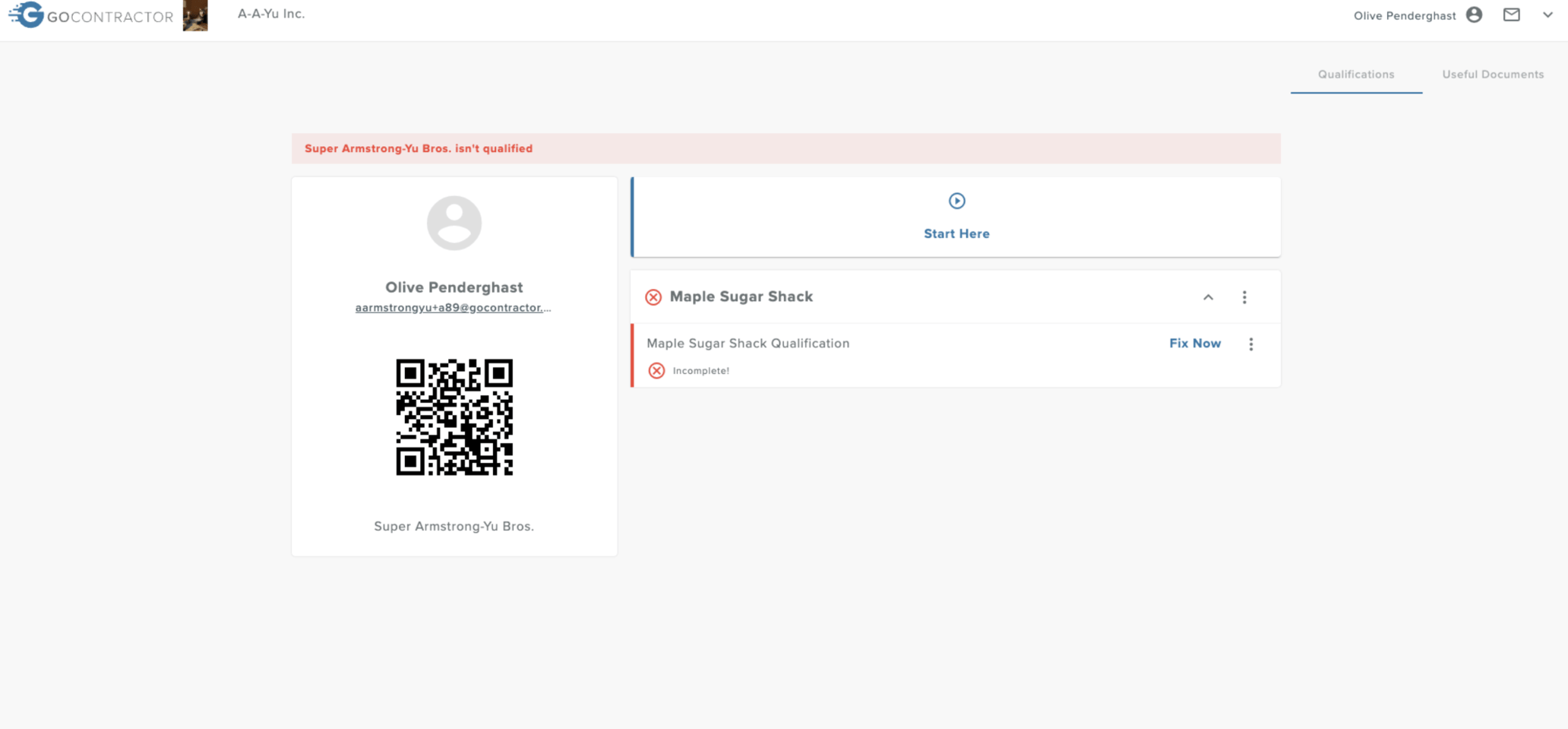This screenshot has height=729, width=1568.
Task: Click Super Armstrong-Yu Bros. text under QR code
Action: (454, 526)
